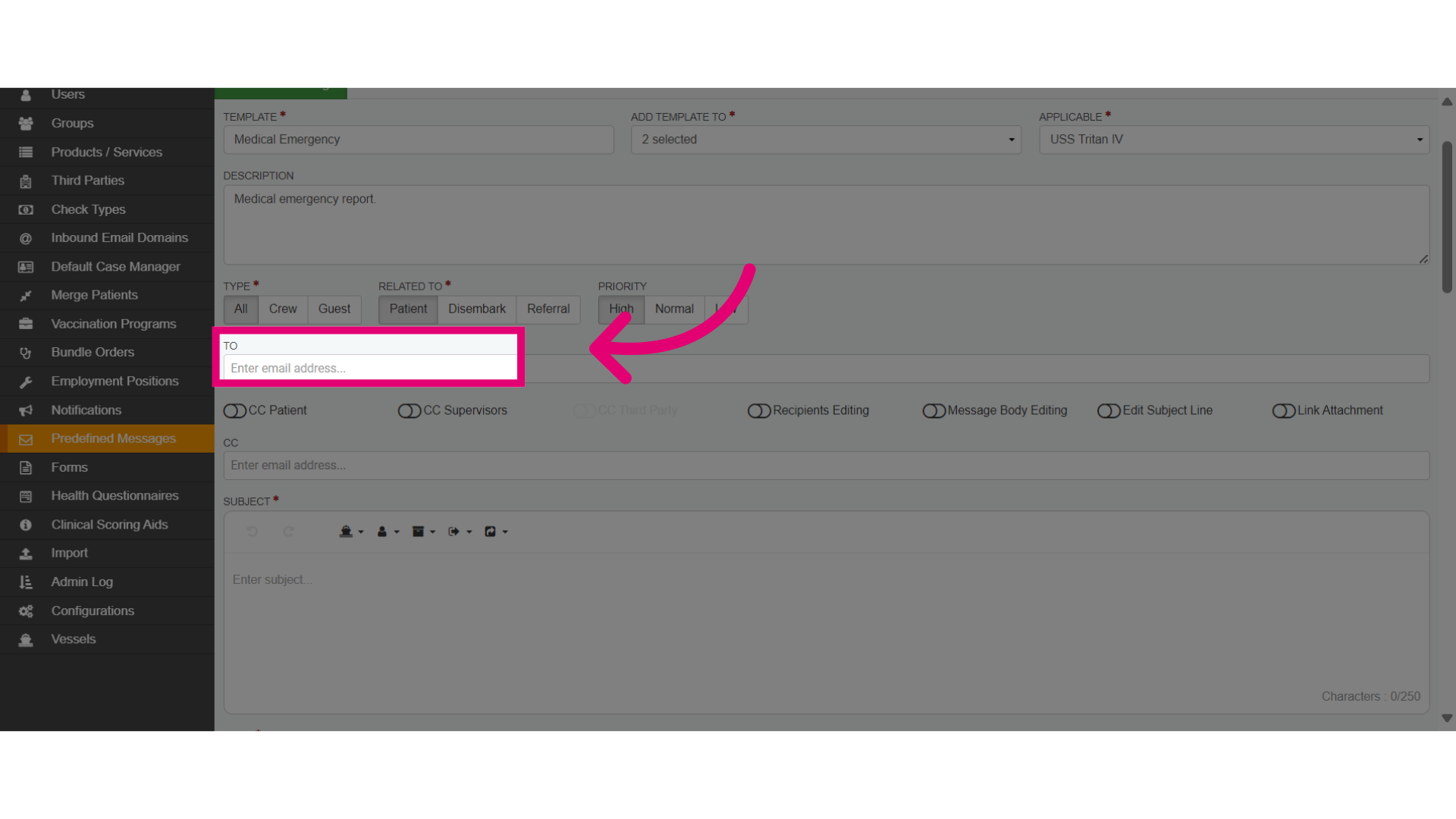This screenshot has height=819, width=1456.
Task: Click the undo icon in subject toolbar
Action: [253, 532]
